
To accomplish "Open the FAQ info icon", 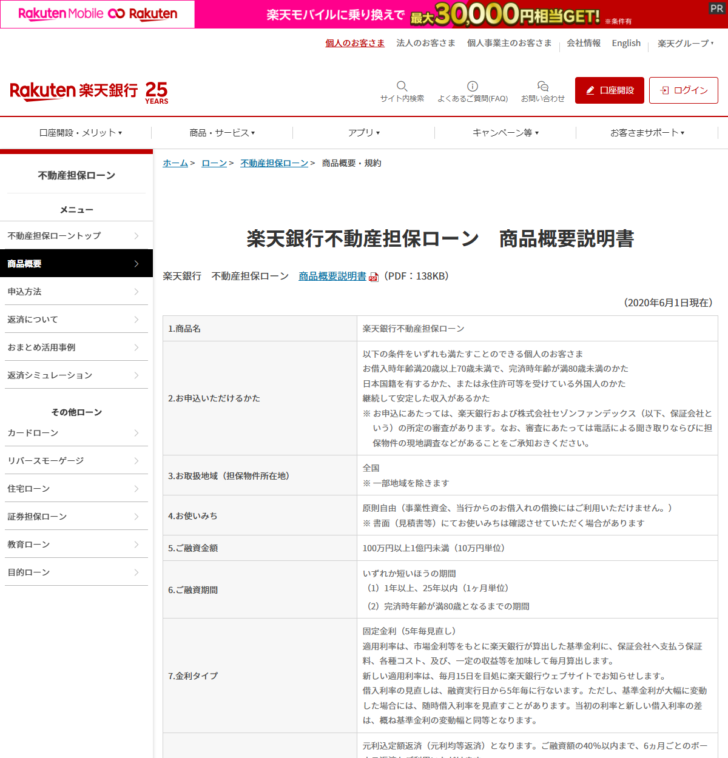I will point(472,86).
